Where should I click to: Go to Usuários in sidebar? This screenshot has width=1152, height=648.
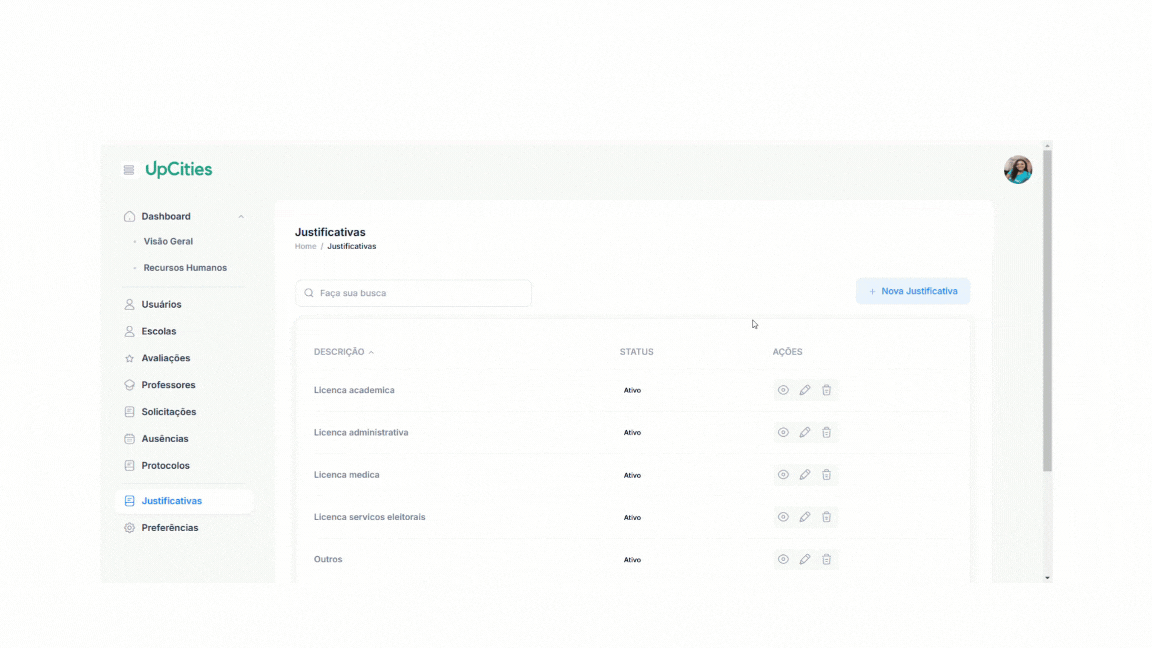162,304
